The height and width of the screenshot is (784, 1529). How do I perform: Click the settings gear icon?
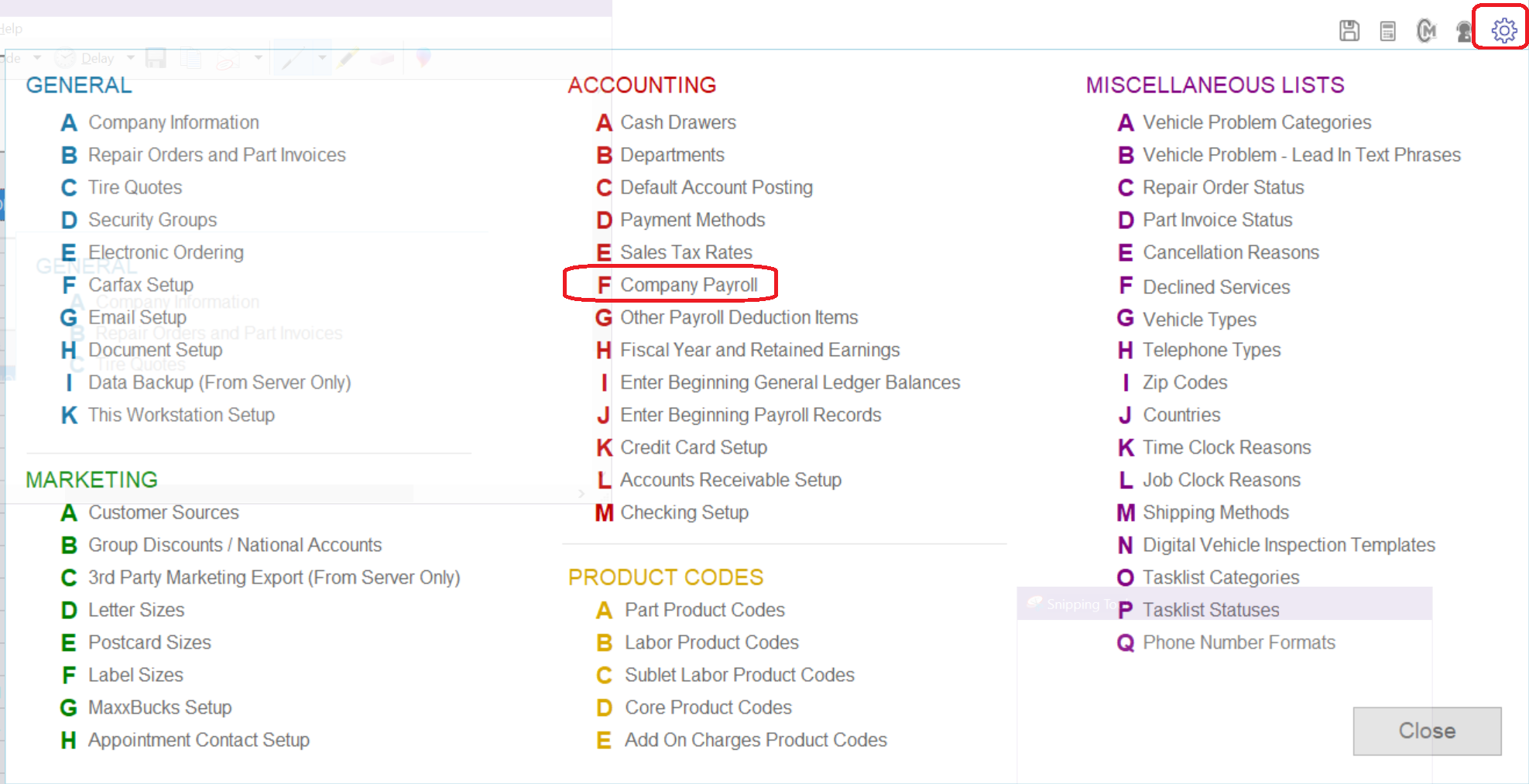[1503, 30]
